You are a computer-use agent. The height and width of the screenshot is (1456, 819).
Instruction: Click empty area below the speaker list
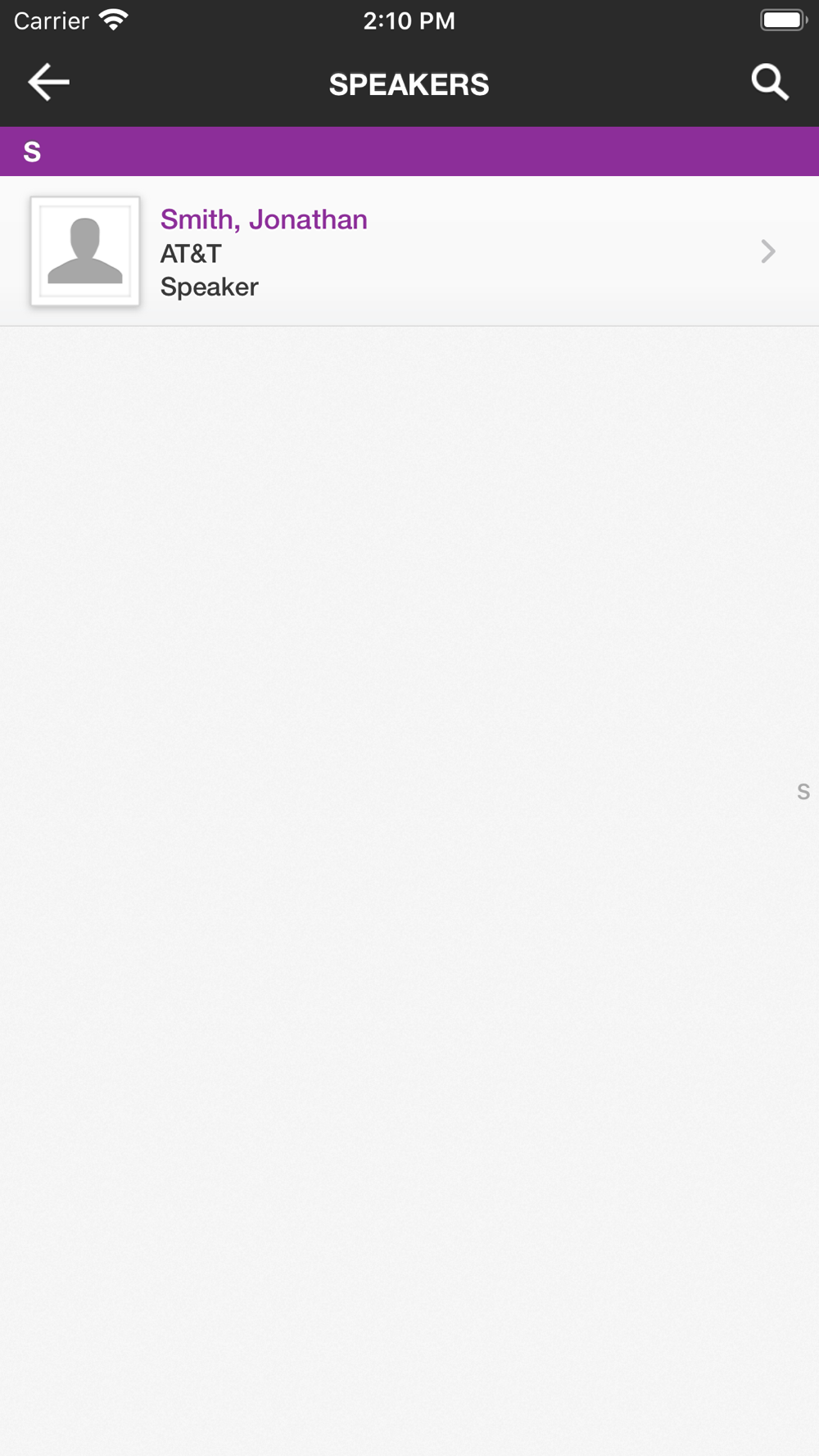click(409, 819)
